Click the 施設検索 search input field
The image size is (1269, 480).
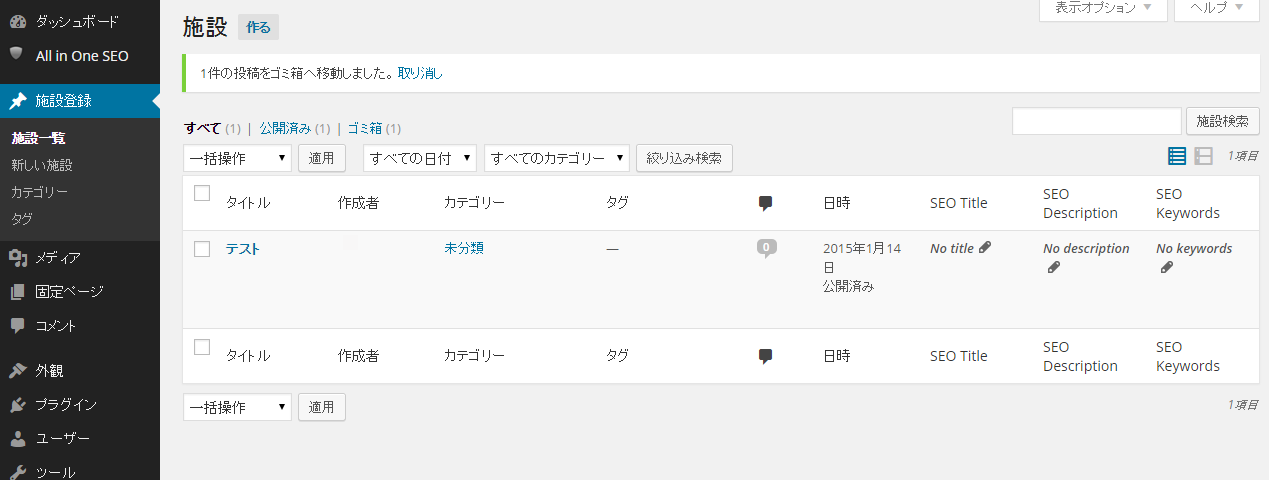1096,121
